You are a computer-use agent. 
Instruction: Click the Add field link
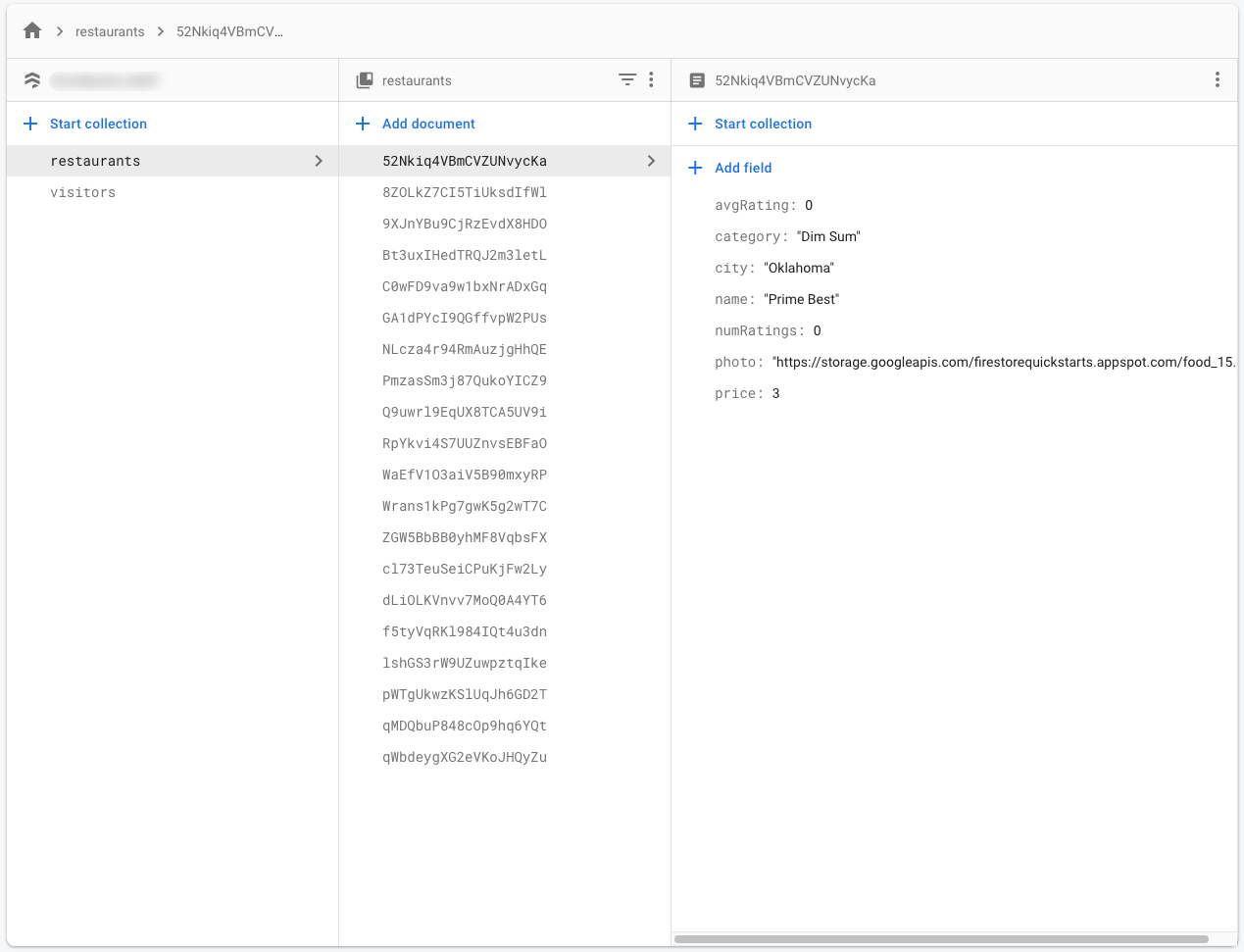(743, 168)
